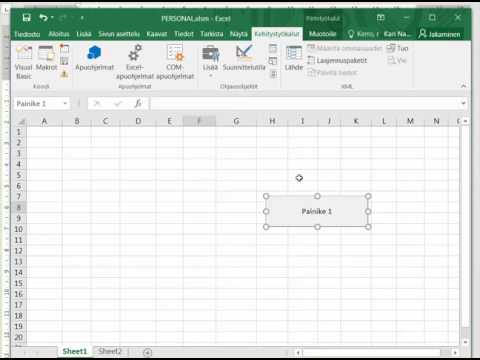
Task: Open COM-apuohjelmat add-ins dialog
Action: pos(175,62)
